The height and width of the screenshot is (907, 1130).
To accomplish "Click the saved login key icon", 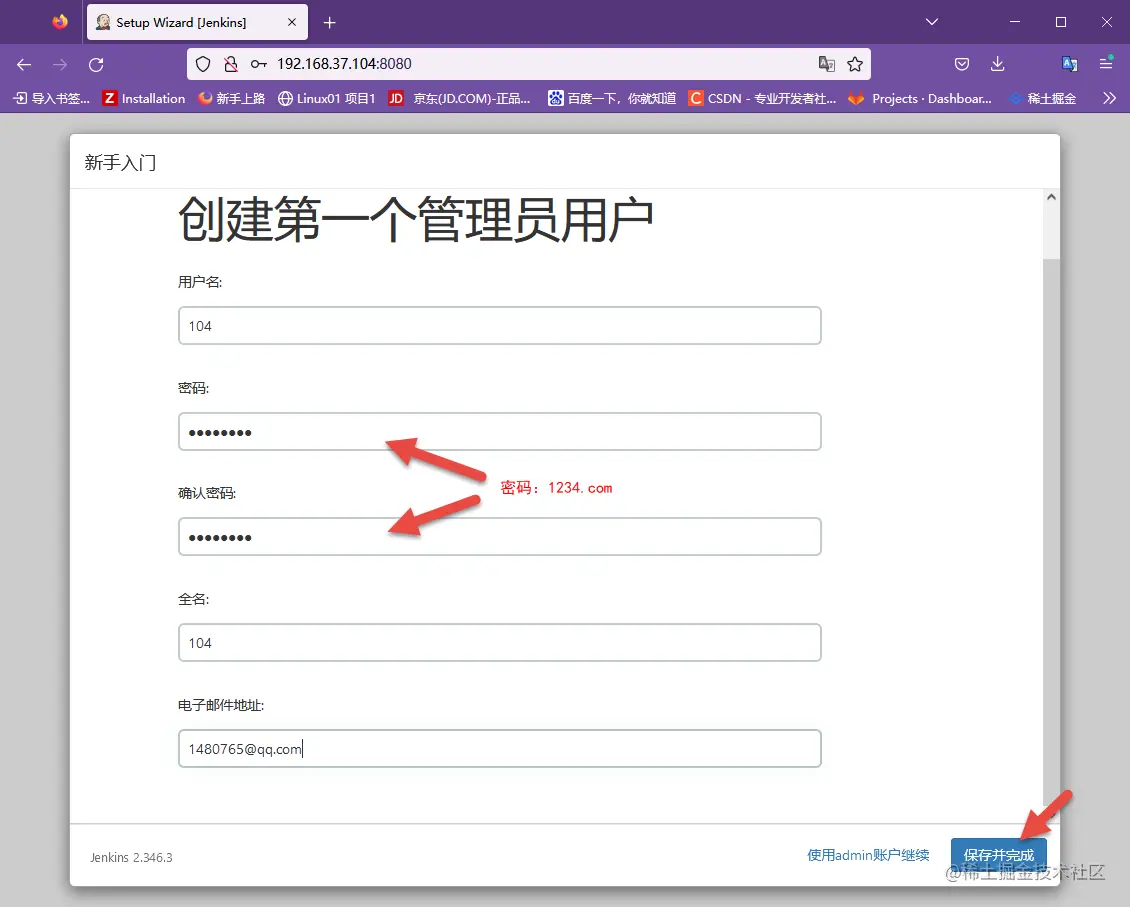I will click(258, 64).
